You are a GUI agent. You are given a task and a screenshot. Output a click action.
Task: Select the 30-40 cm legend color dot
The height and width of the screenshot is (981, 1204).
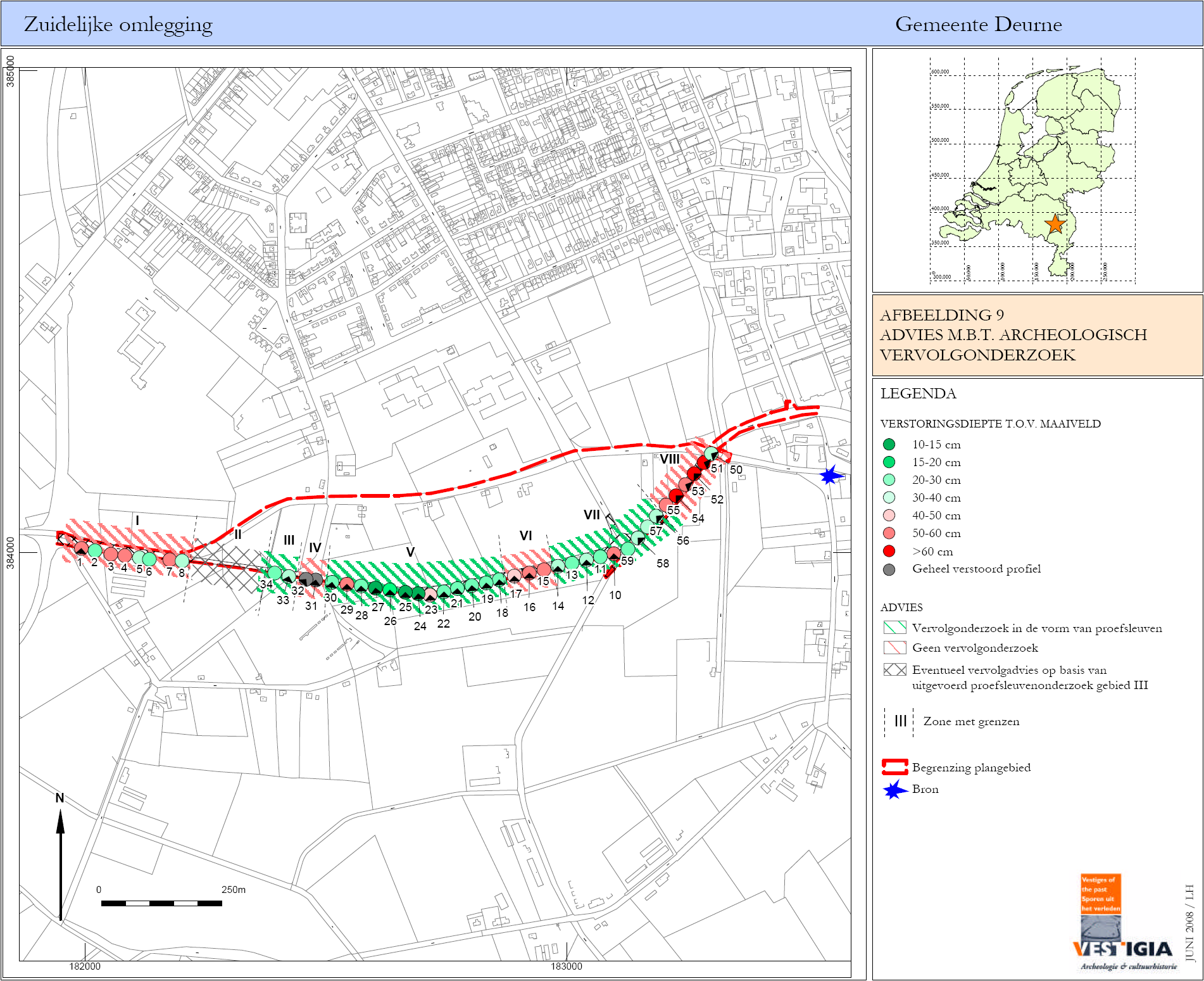[x=889, y=498]
